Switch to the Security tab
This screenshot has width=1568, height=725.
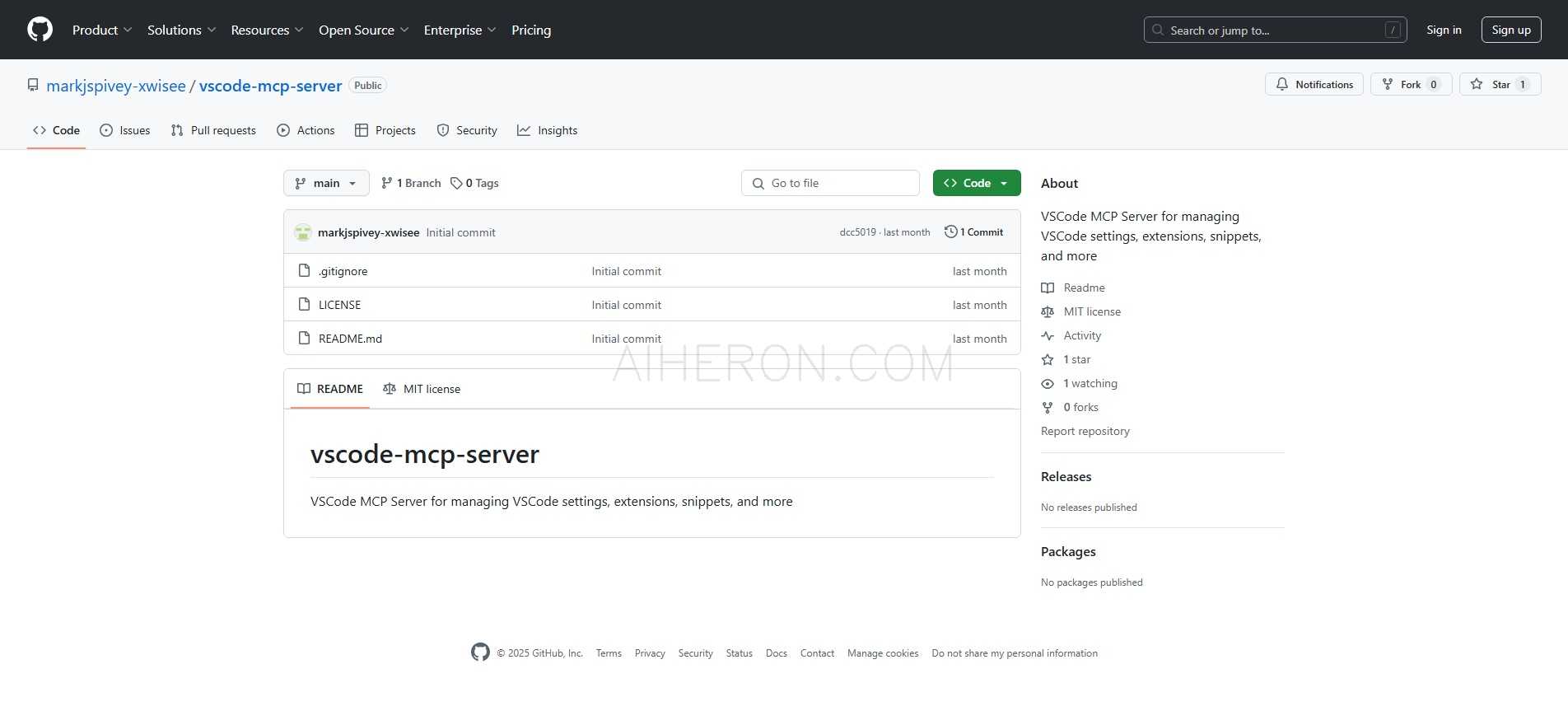coord(467,130)
